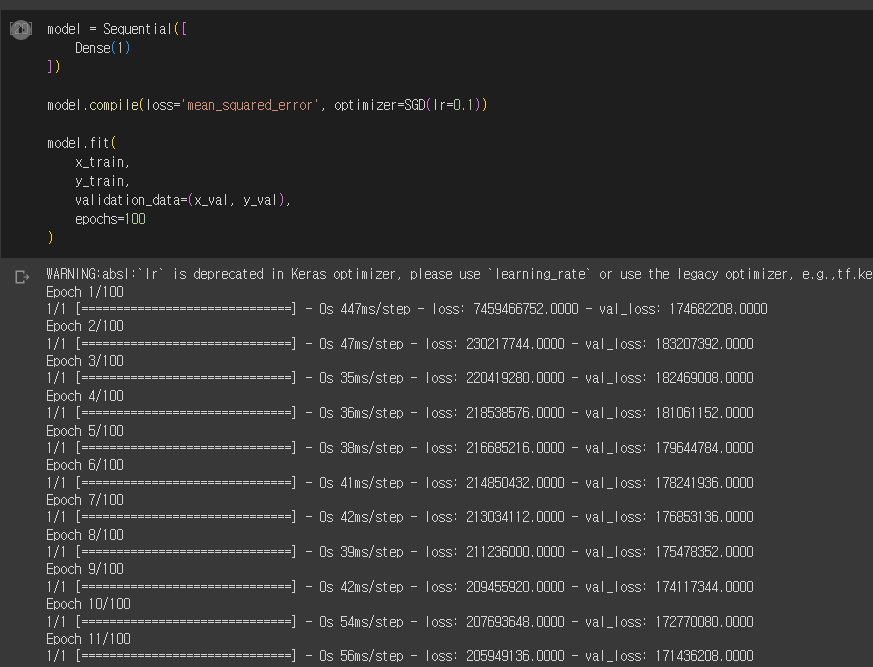Click the 'model = Sequential([' code line
This screenshot has width=873, height=667.
117,29
